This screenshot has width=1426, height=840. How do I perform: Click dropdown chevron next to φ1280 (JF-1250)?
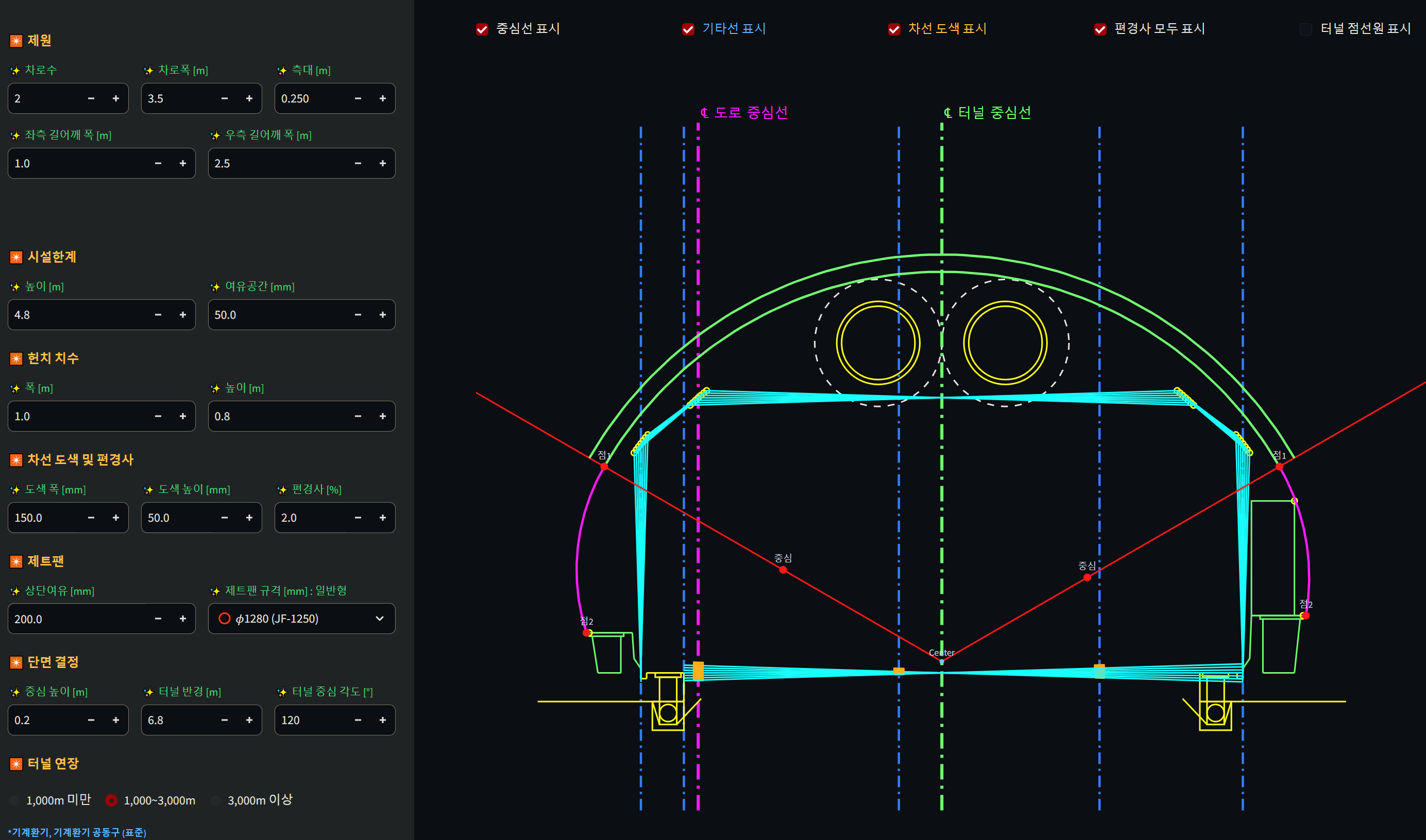pos(379,619)
